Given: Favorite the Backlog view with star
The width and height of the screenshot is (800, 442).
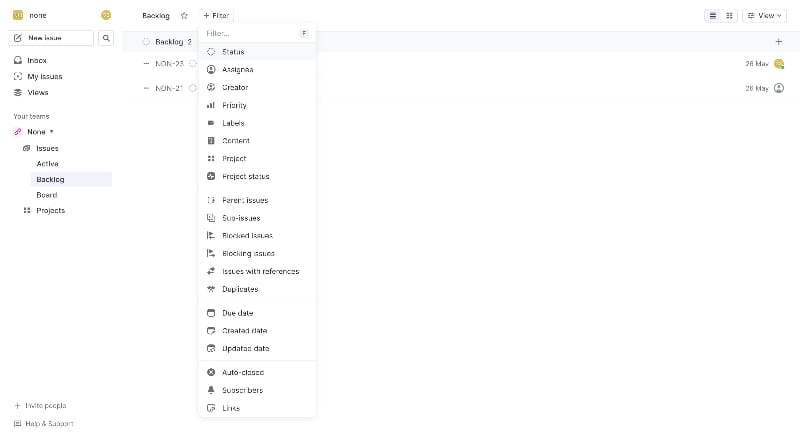Looking at the screenshot, I should [x=184, y=16].
